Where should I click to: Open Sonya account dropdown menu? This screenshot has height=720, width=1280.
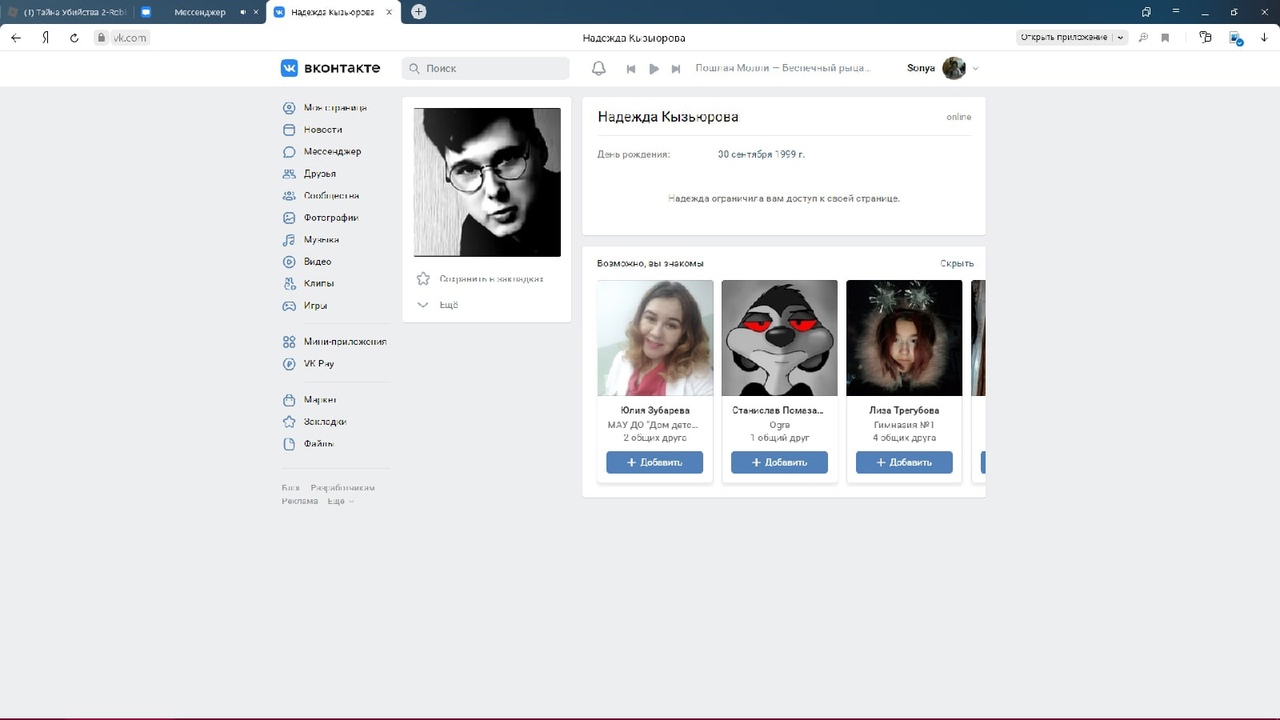[x=975, y=68]
